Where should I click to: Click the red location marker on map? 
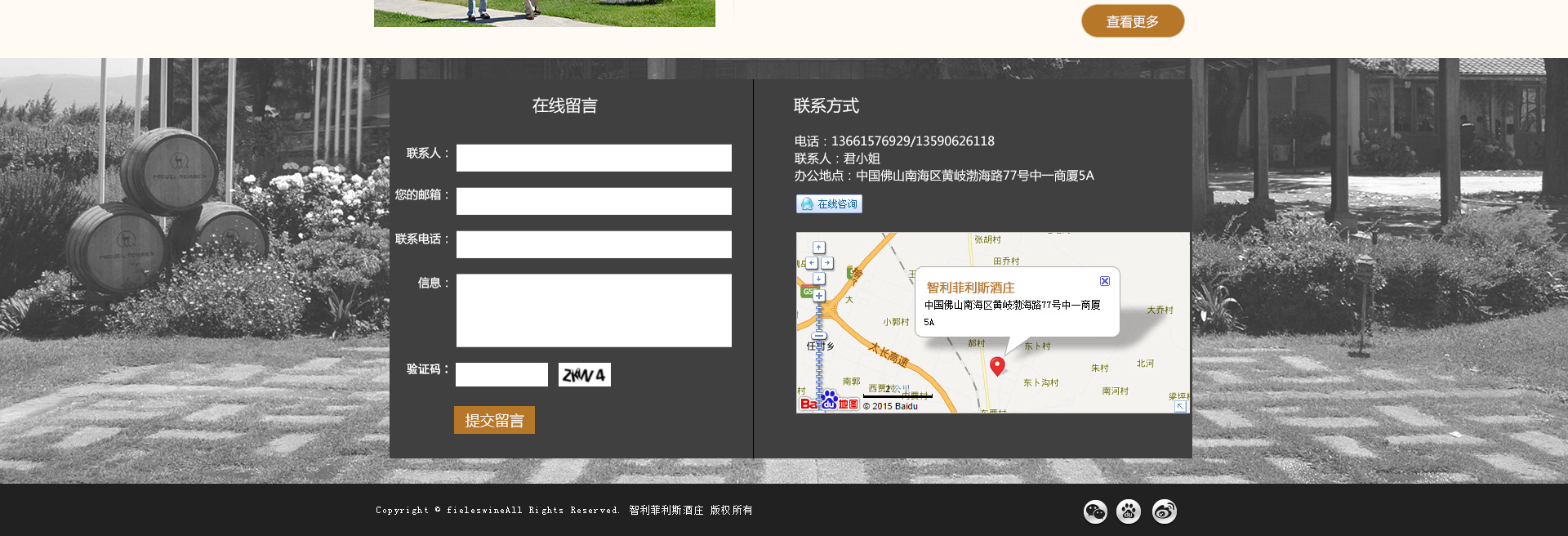[x=997, y=365]
